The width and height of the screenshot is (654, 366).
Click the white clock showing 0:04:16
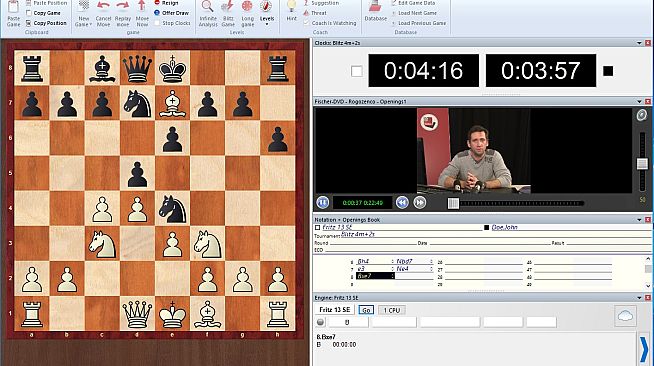(423, 70)
